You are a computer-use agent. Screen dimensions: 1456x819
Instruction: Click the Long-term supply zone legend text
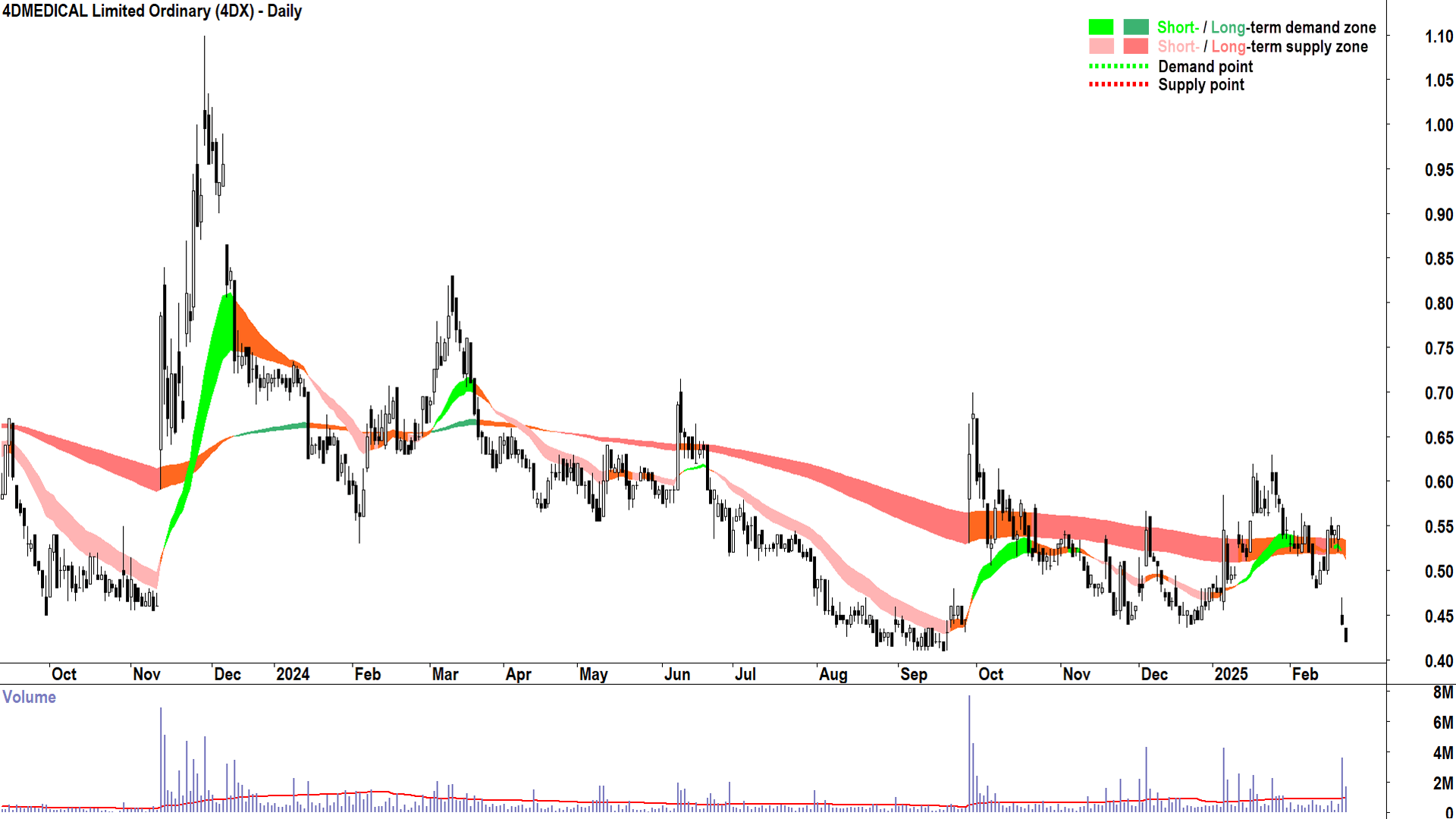pos(1289,47)
